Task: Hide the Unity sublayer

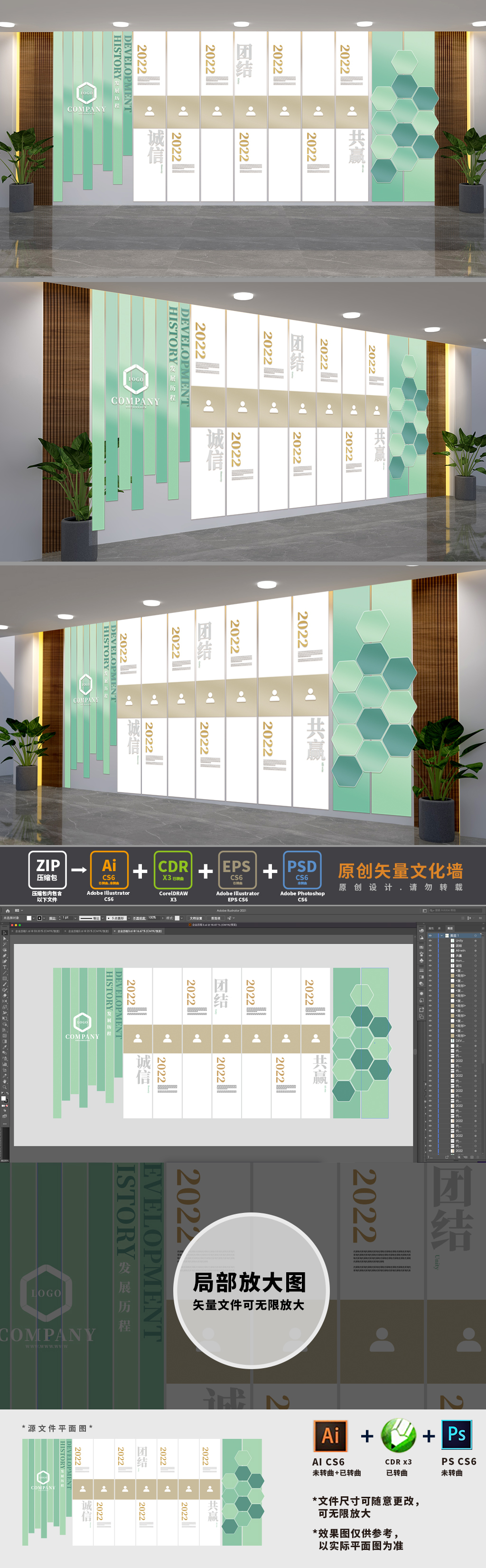Action: 430,941
